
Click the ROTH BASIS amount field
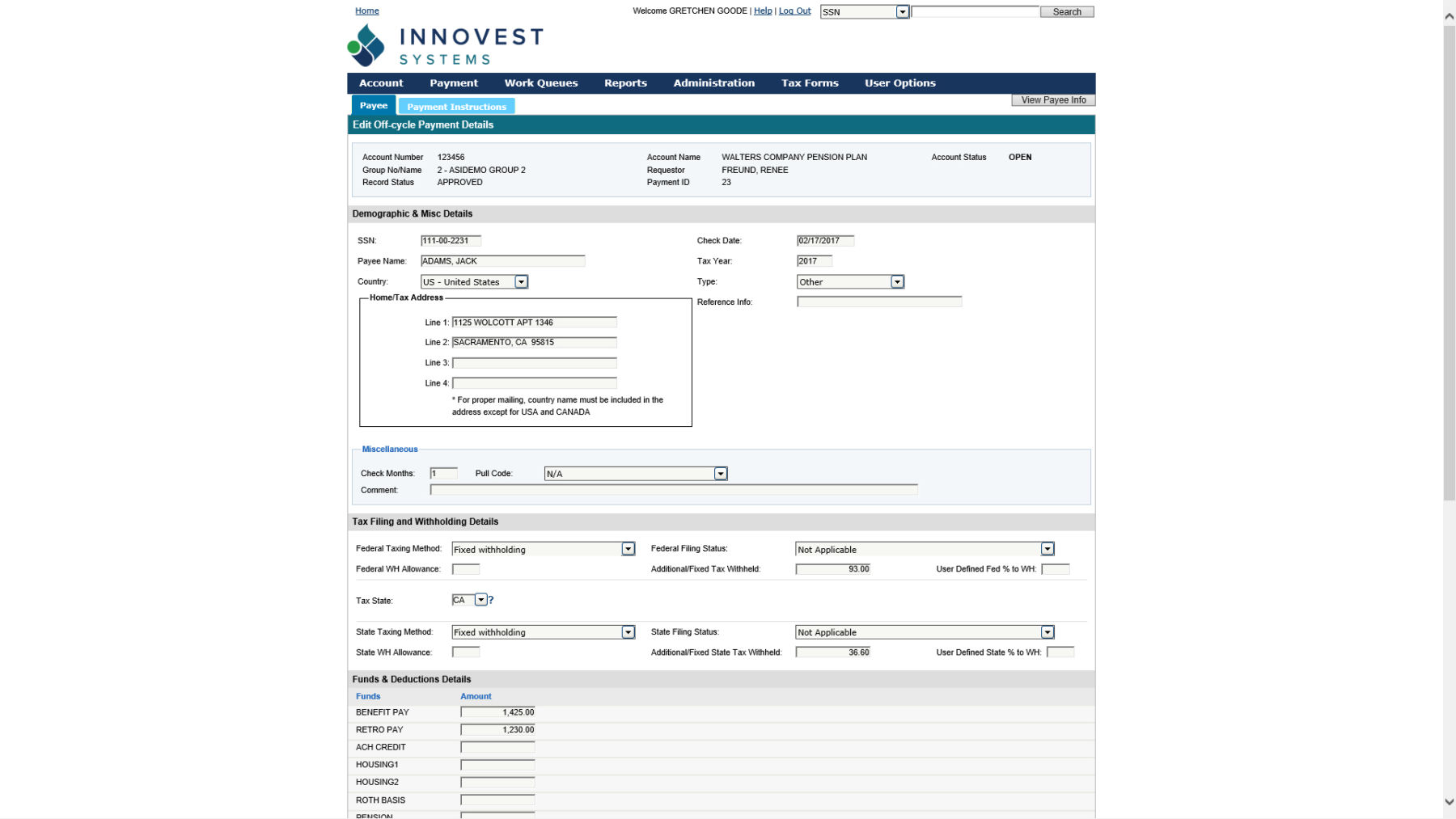coord(497,800)
